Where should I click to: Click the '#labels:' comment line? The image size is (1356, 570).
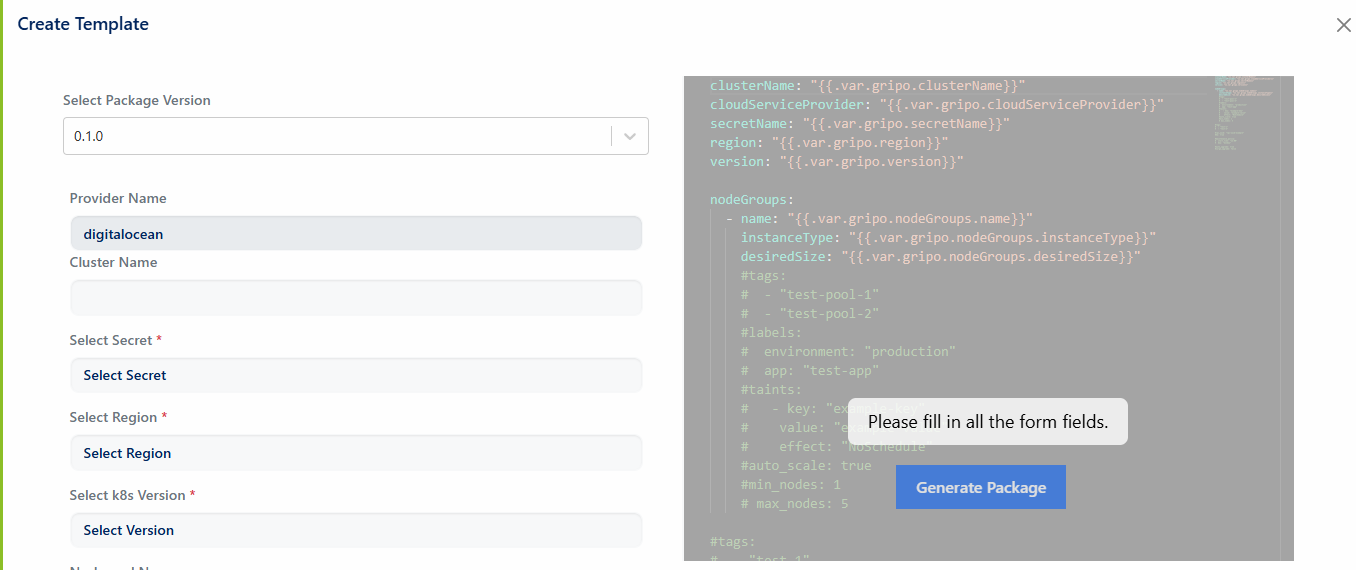[x=771, y=332]
